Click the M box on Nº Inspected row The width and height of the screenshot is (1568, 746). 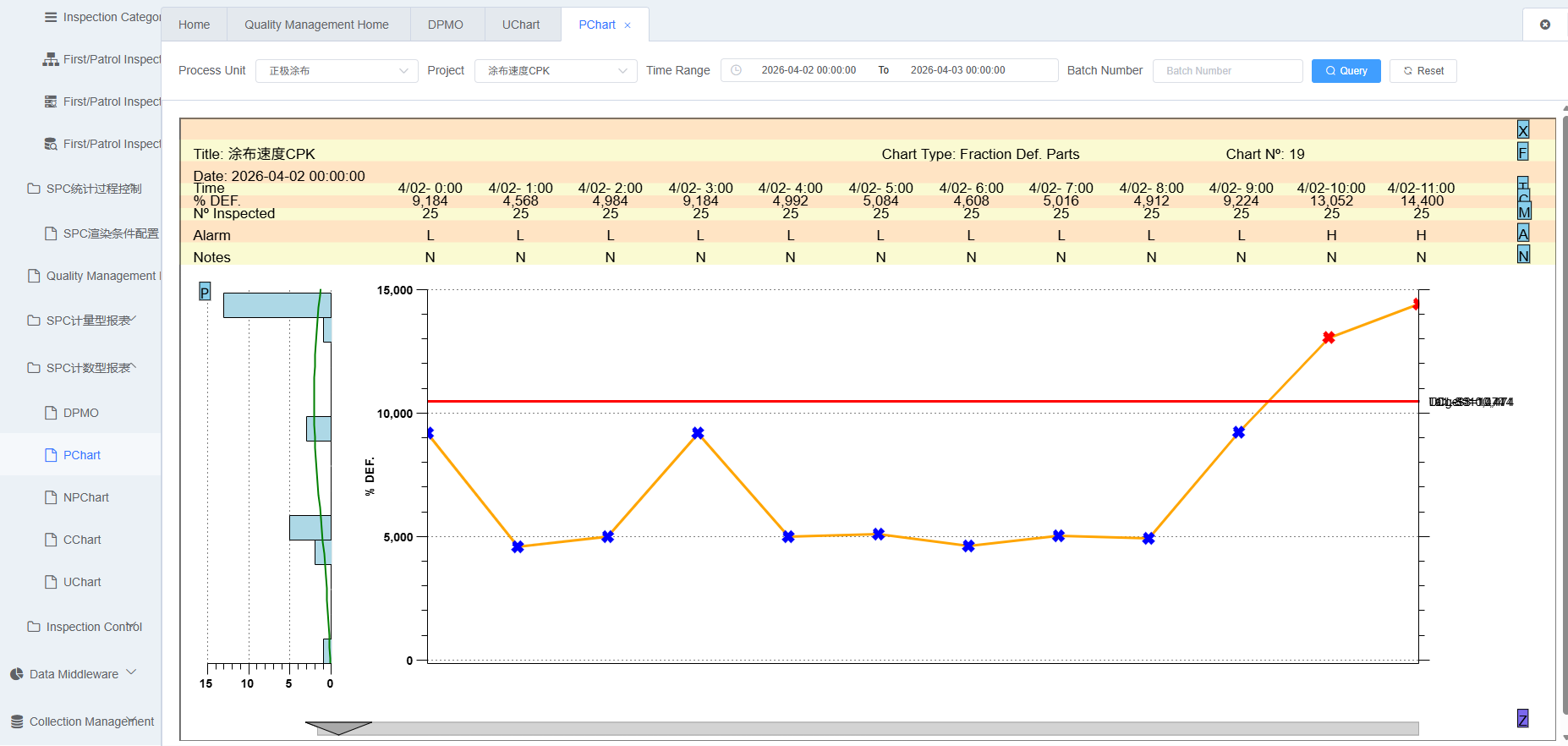click(1524, 211)
